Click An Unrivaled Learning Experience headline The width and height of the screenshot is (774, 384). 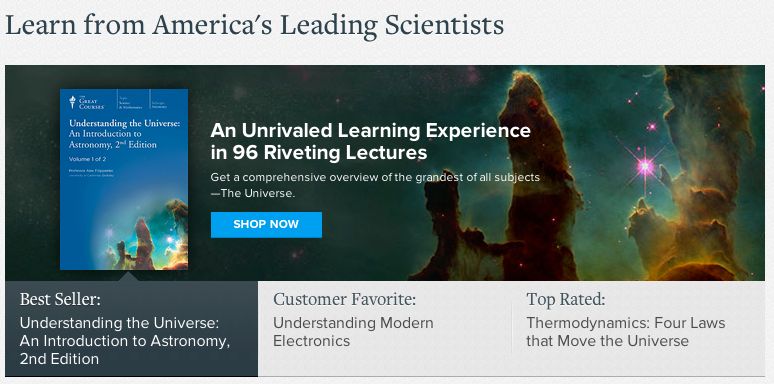[370, 142]
